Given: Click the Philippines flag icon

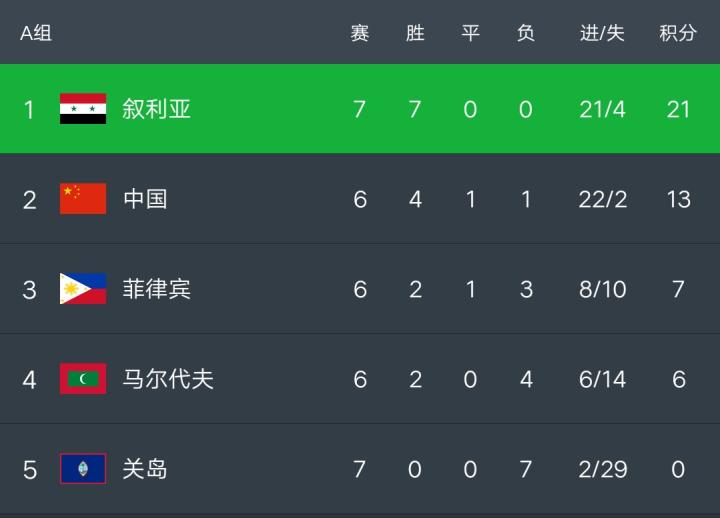Looking at the screenshot, I should point(83,289).
